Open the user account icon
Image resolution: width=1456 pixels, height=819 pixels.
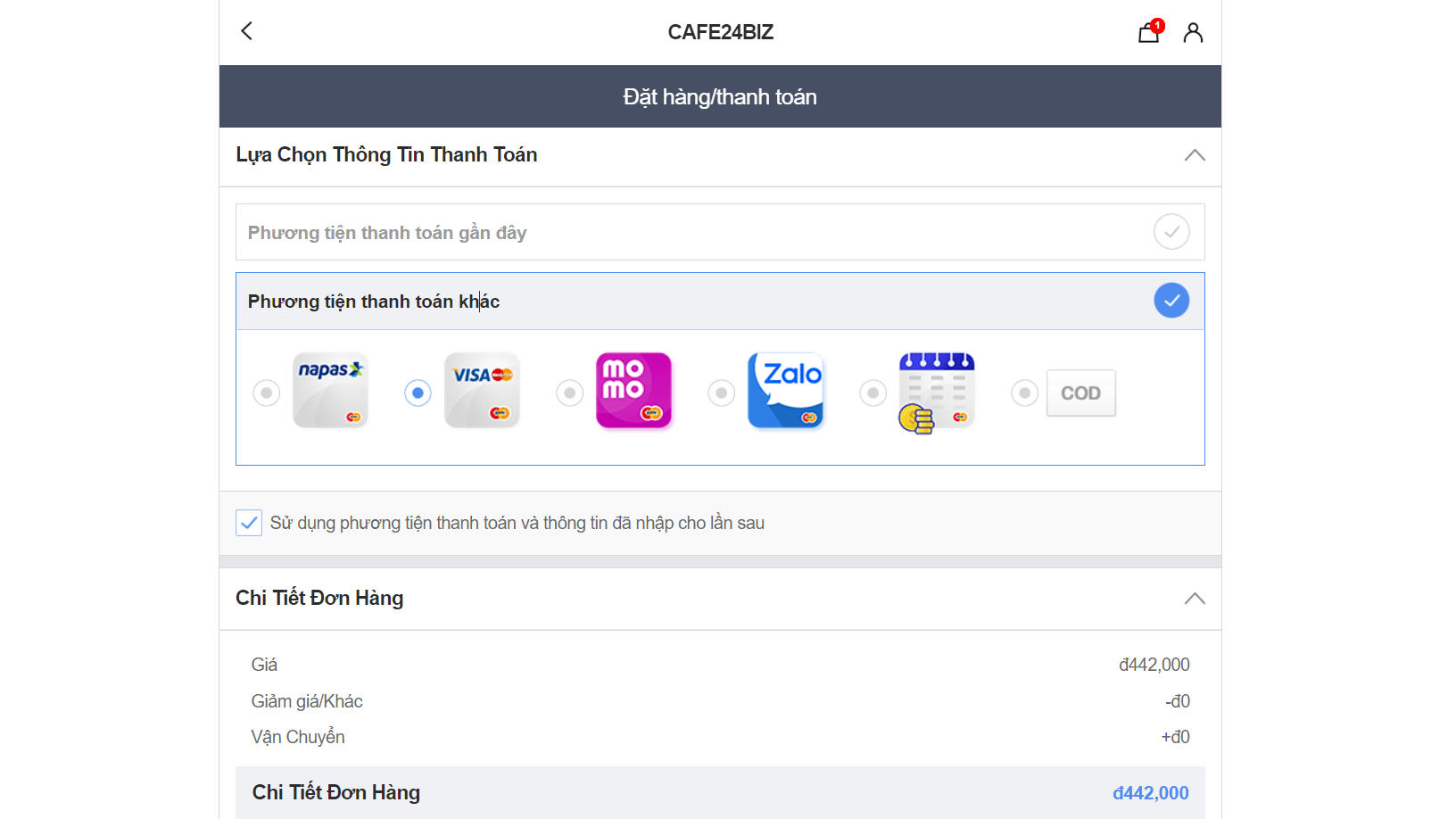tap(1193, 33)
